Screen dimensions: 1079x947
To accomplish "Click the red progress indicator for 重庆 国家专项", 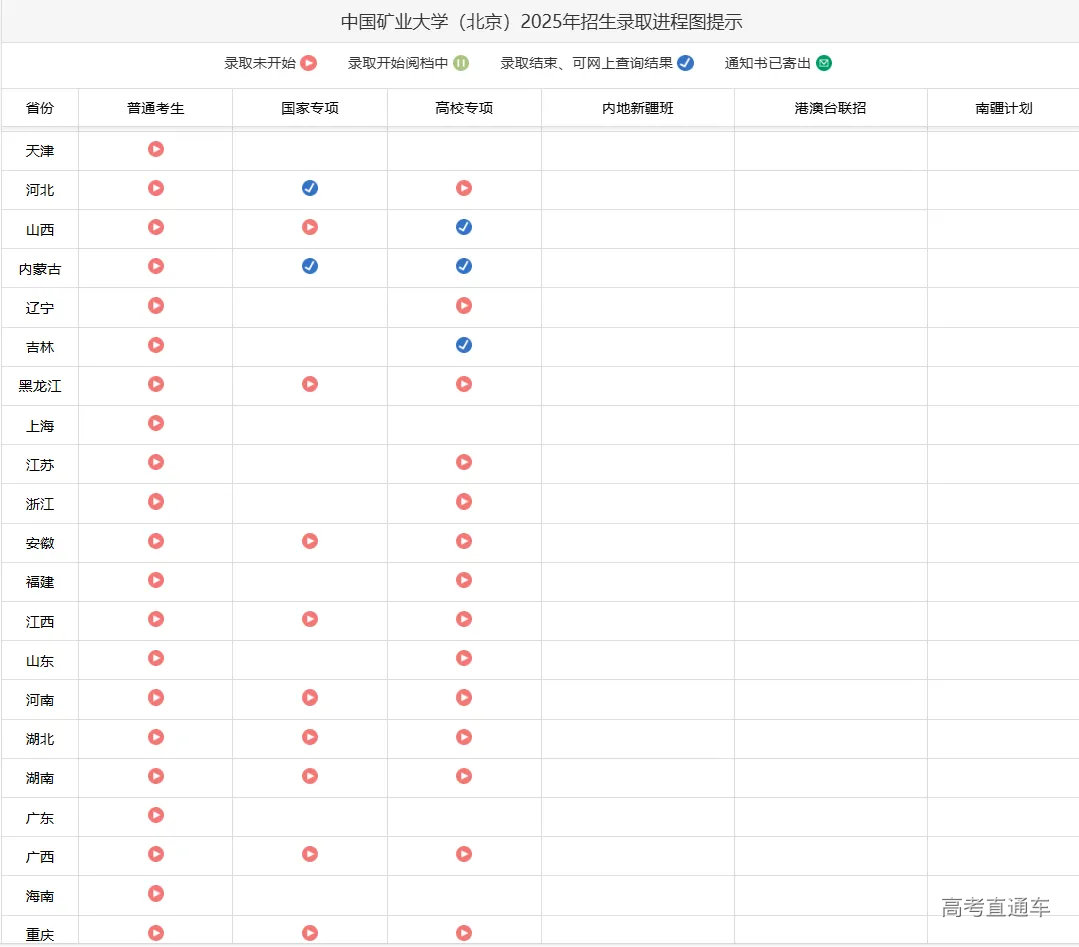I will pyautogui.click(x=310, y=932).
